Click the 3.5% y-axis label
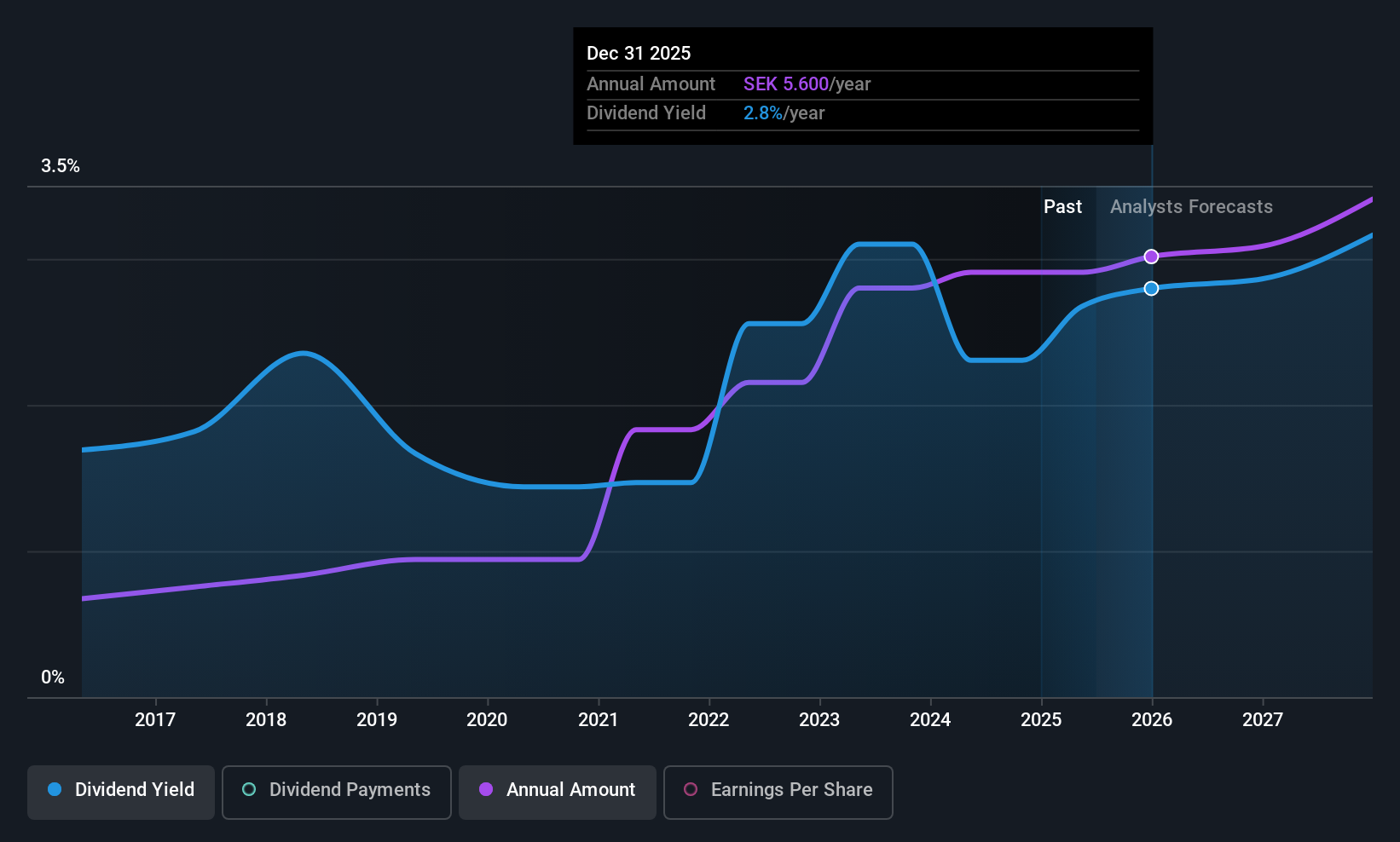Image resolution: width=1400 pixels, height=842 pixels. 61,166
